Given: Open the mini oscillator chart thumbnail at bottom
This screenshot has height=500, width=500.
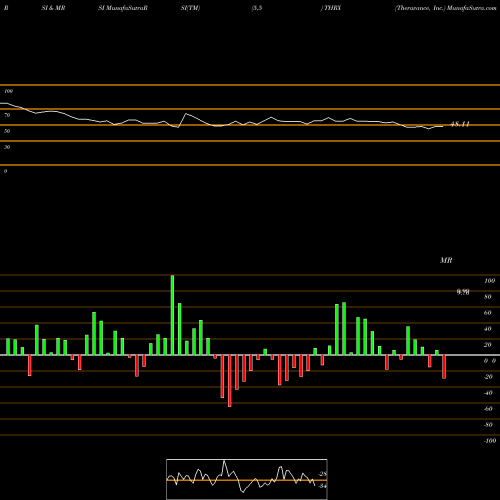Looking at the screenshot, I should tap(247, 479).
